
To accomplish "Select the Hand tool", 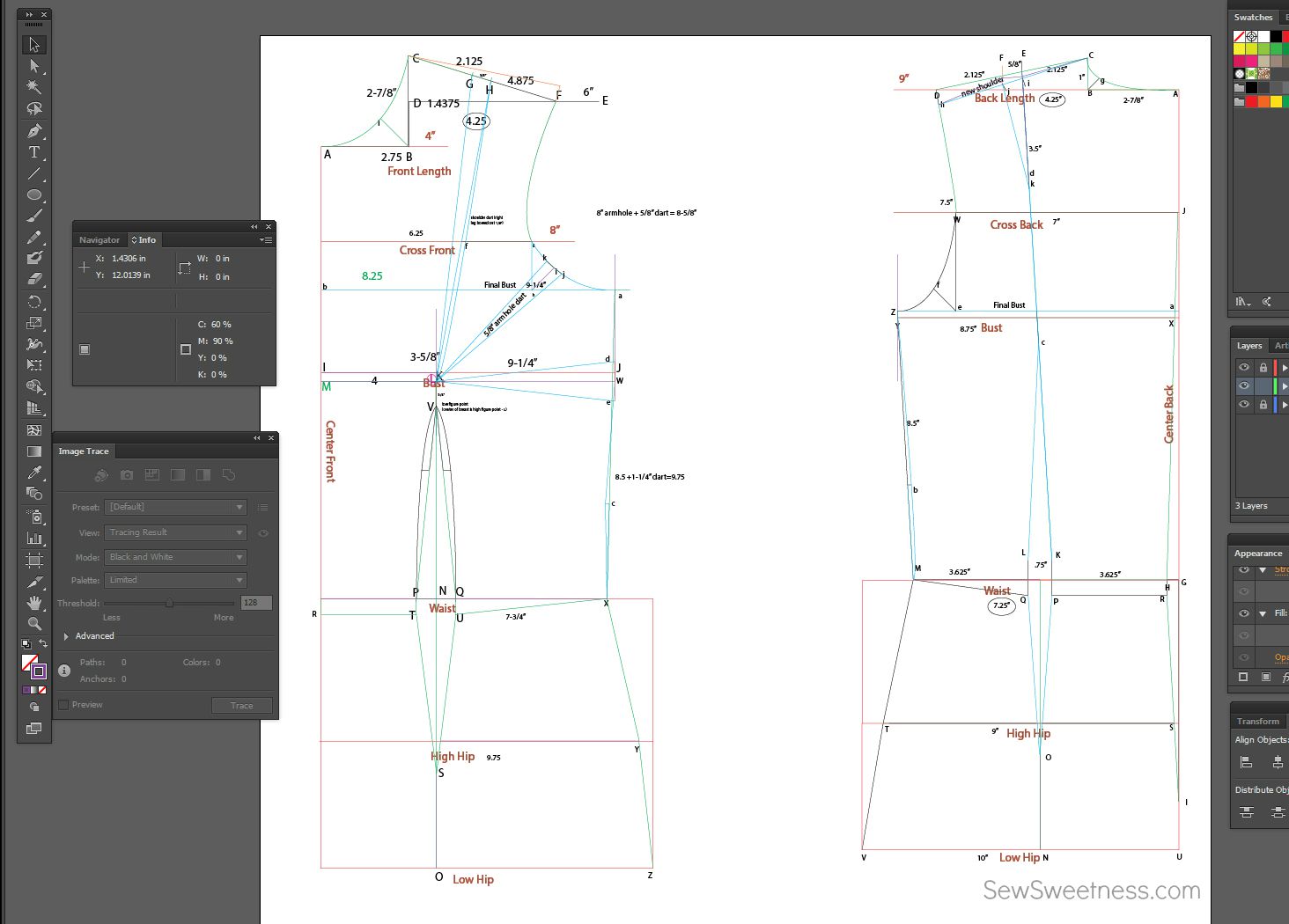I will coord(34,603).
